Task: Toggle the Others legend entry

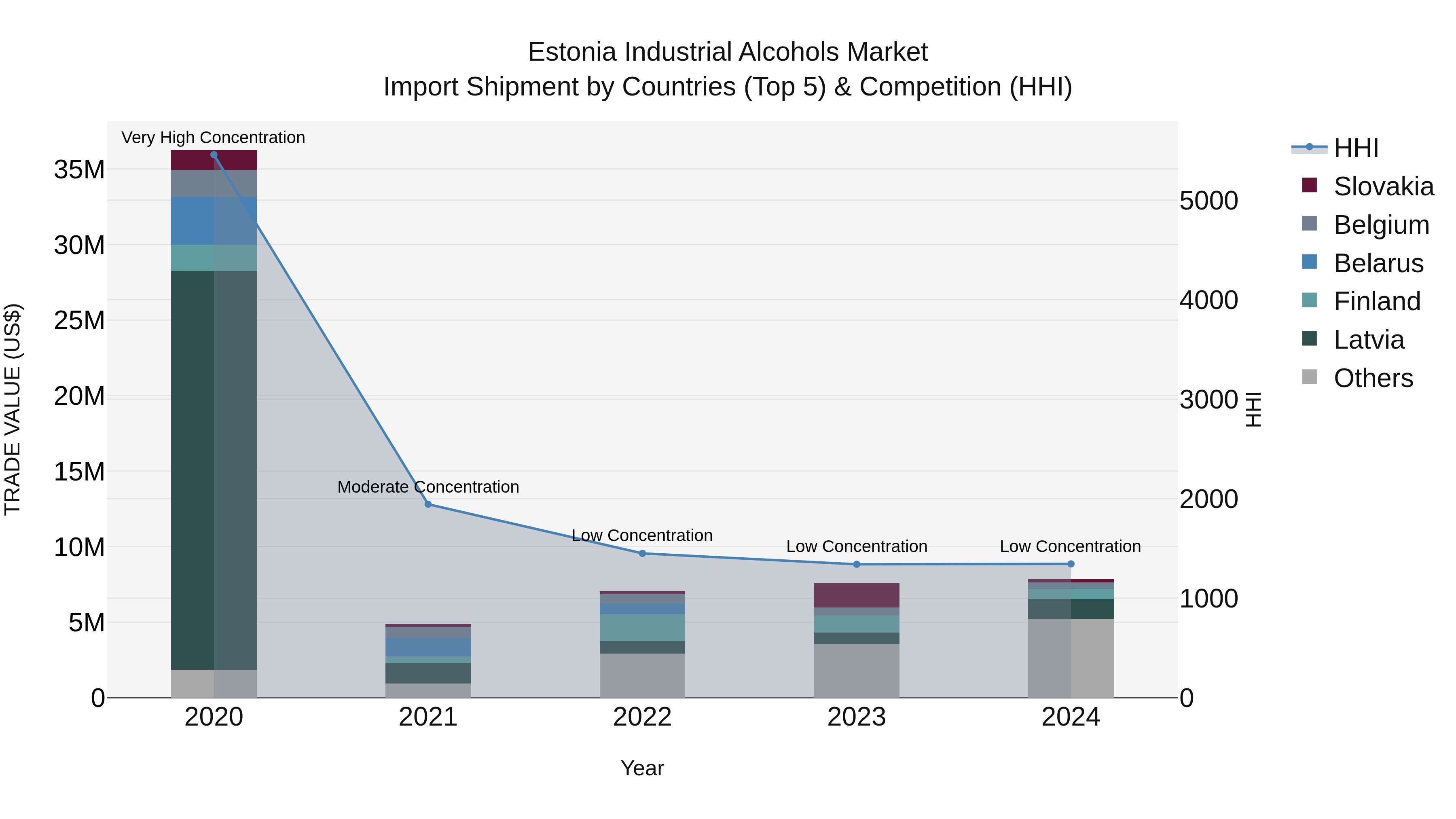Action: (x=1357, y=378)
